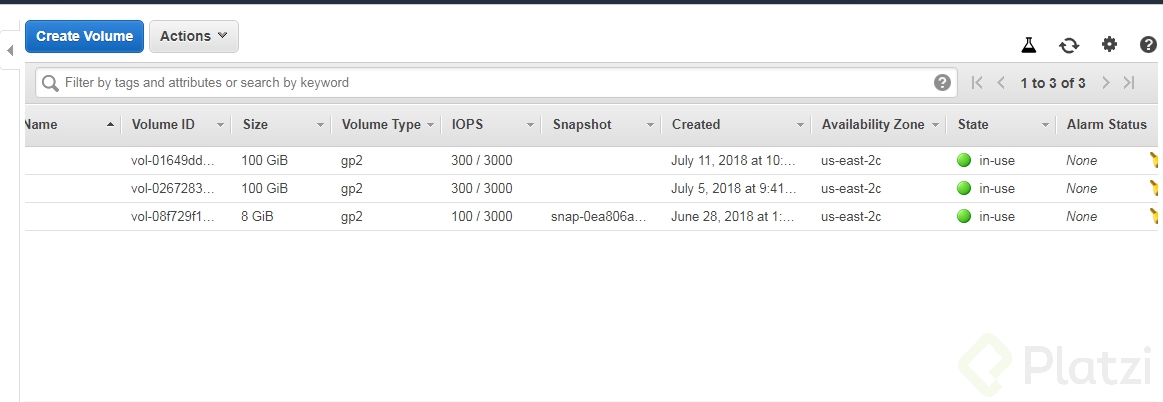
Task: Click the search filter help icon
Action: point(942,83)
